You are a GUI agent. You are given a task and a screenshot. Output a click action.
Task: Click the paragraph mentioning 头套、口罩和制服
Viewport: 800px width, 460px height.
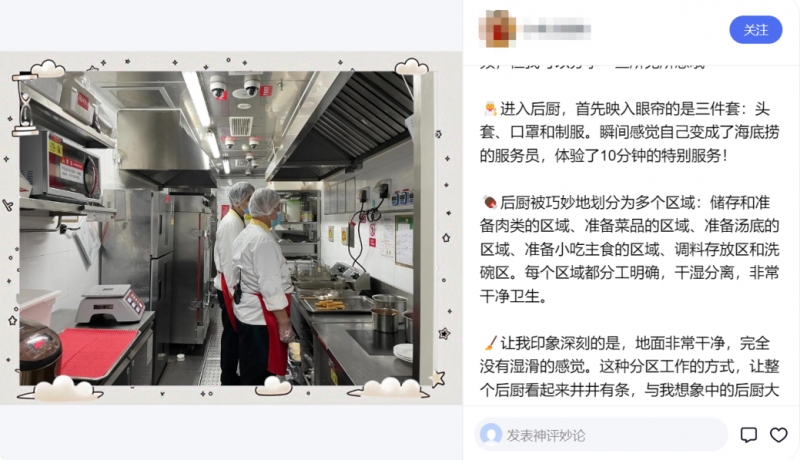[x=630, y=132]
